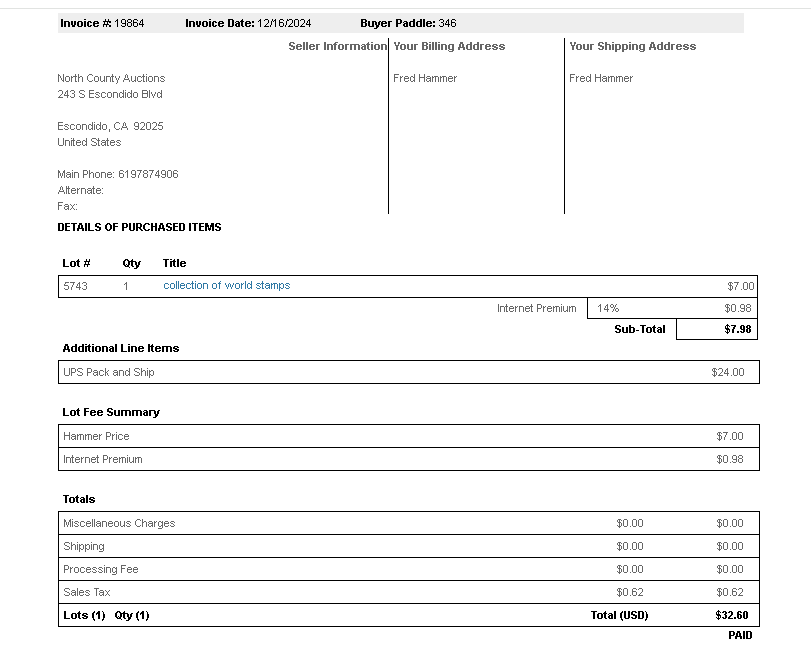Open the 'collection of world stamps' link
This screenshot has width=811, height=672.
[226, 286]
